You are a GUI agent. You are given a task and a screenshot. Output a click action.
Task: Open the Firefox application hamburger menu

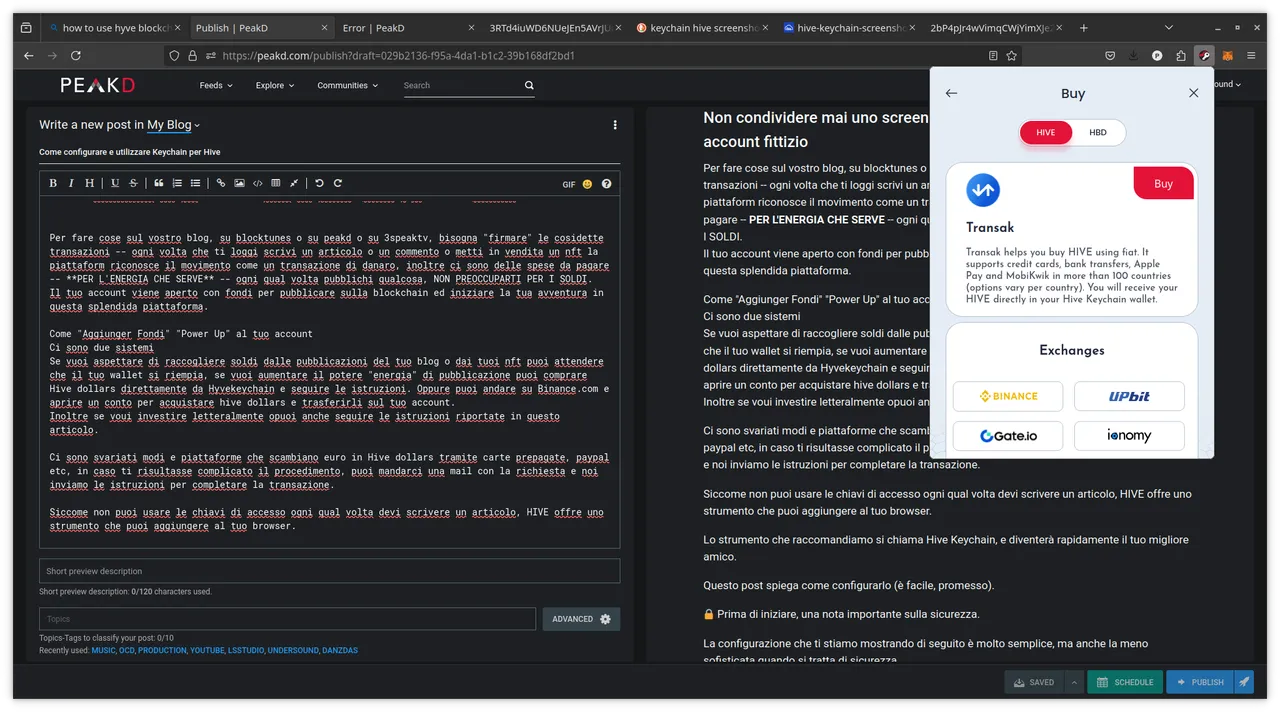[1251, 56]
